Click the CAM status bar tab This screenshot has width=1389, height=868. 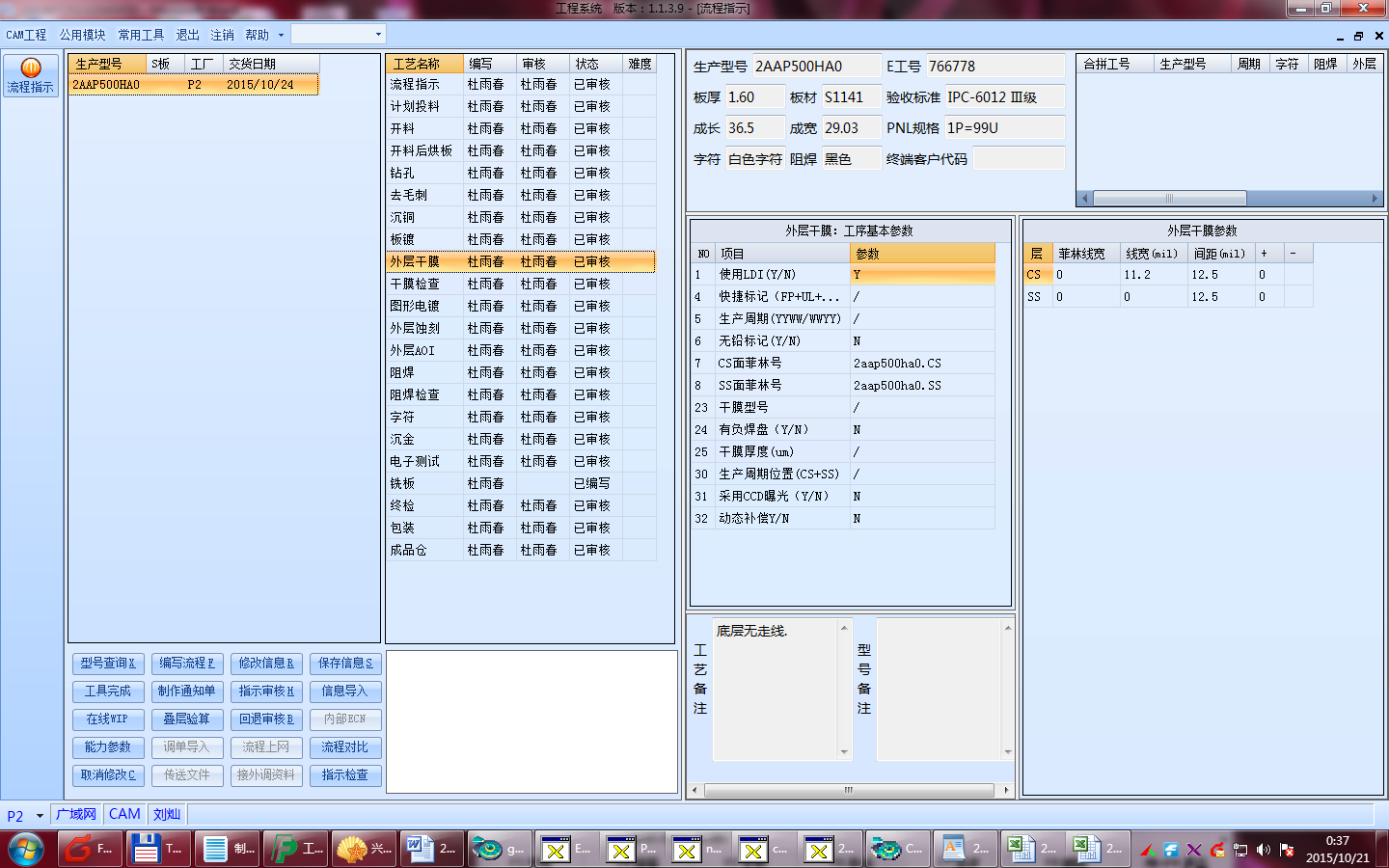click(x=124, y=815)
